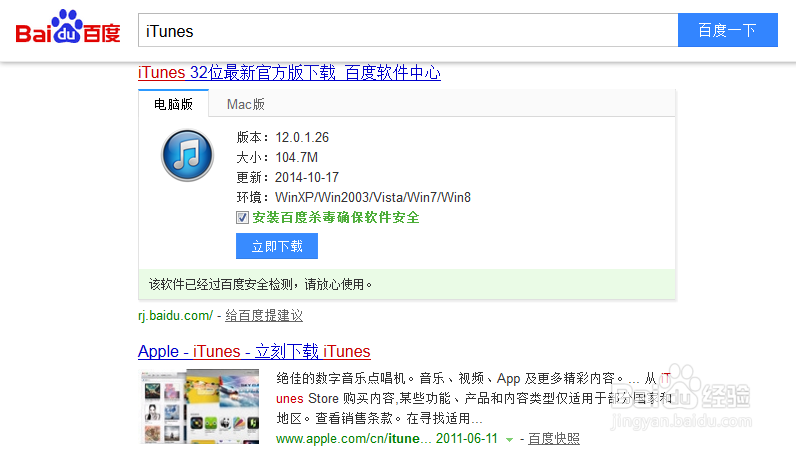This screenshot has width=796, height=449.
Task: Click the size value 104.7M
Action: tap(296, 157)
